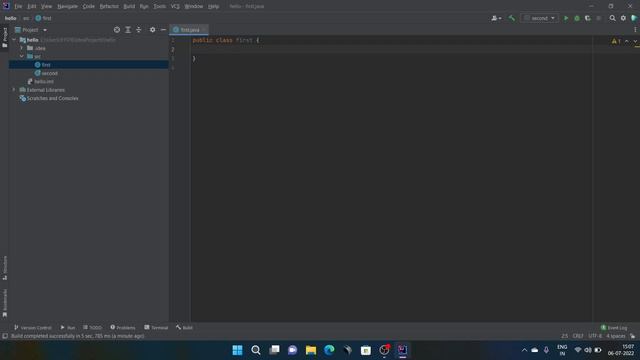
Task: Open the Project view selector dropdown
Action: point(31,30)
